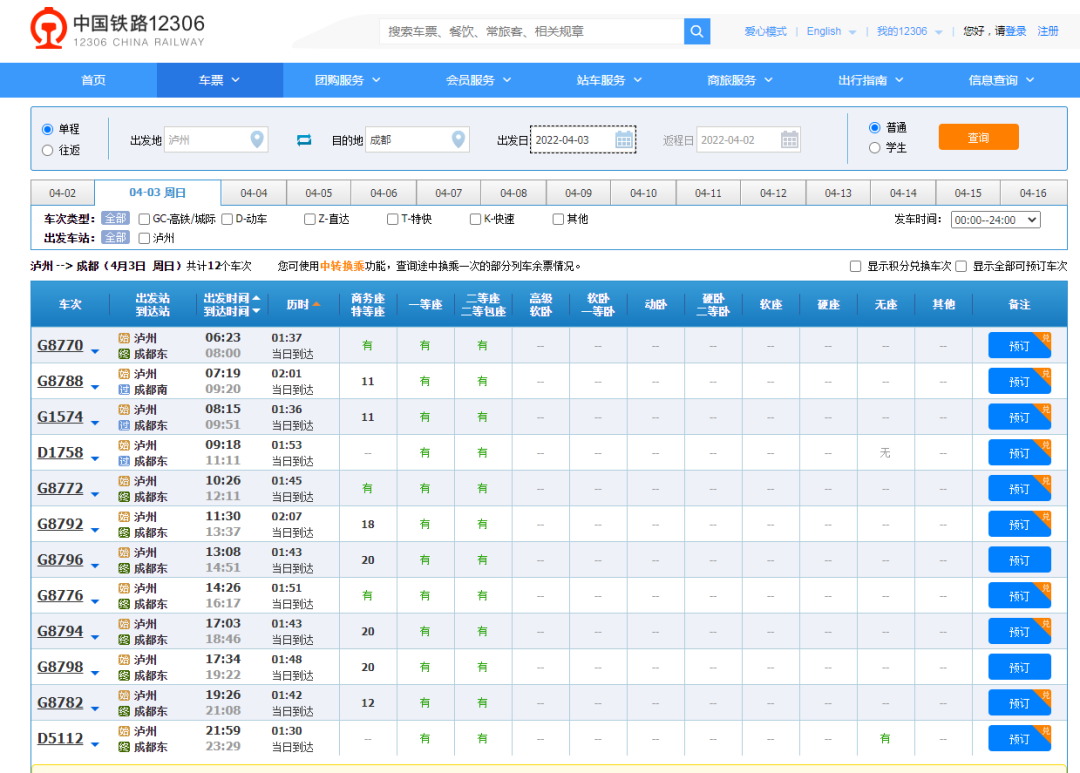Click the 12306 China Railway logo

(118, 30)
